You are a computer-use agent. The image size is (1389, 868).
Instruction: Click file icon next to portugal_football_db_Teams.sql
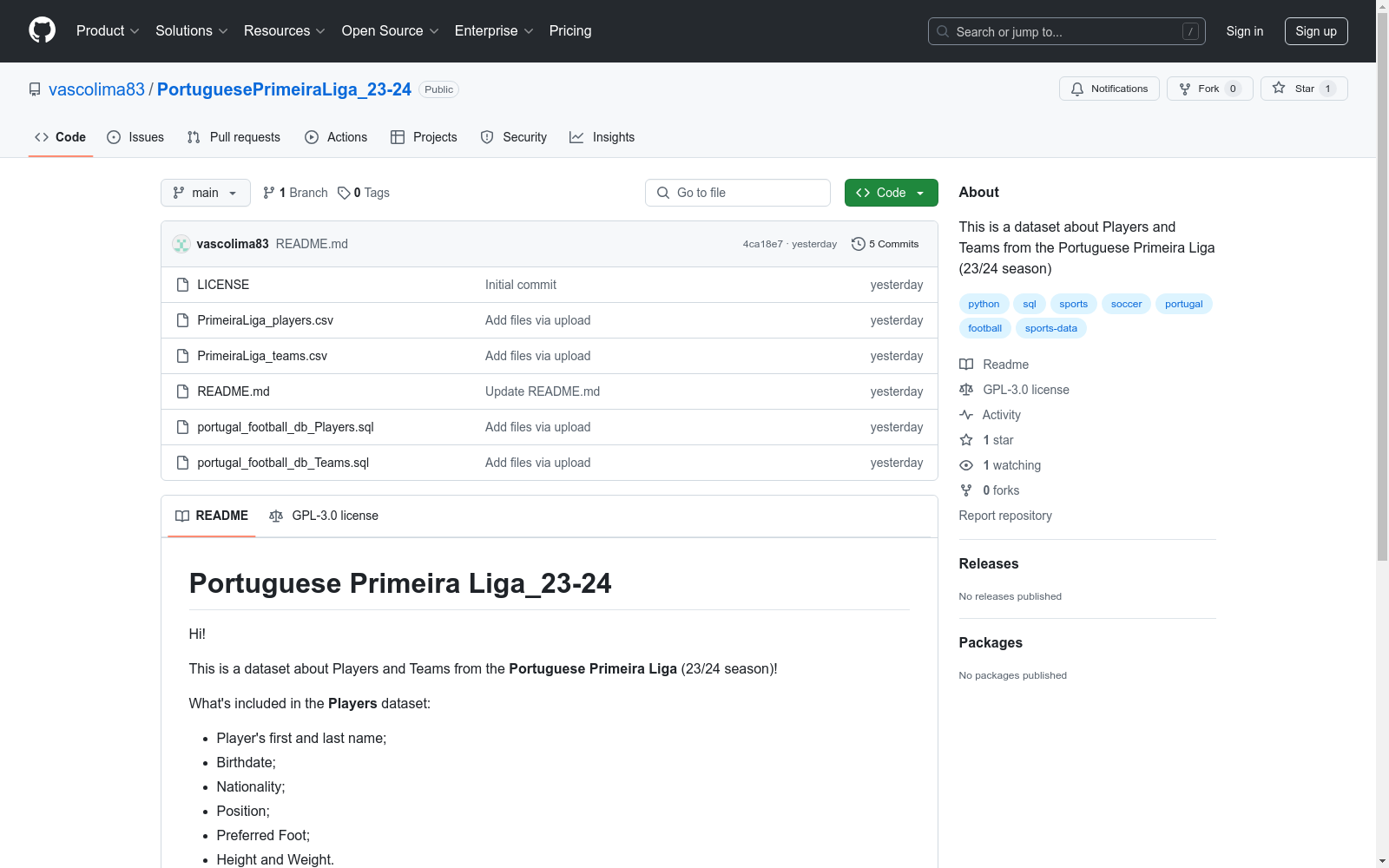pyautogui.click(x=182, y=463)
